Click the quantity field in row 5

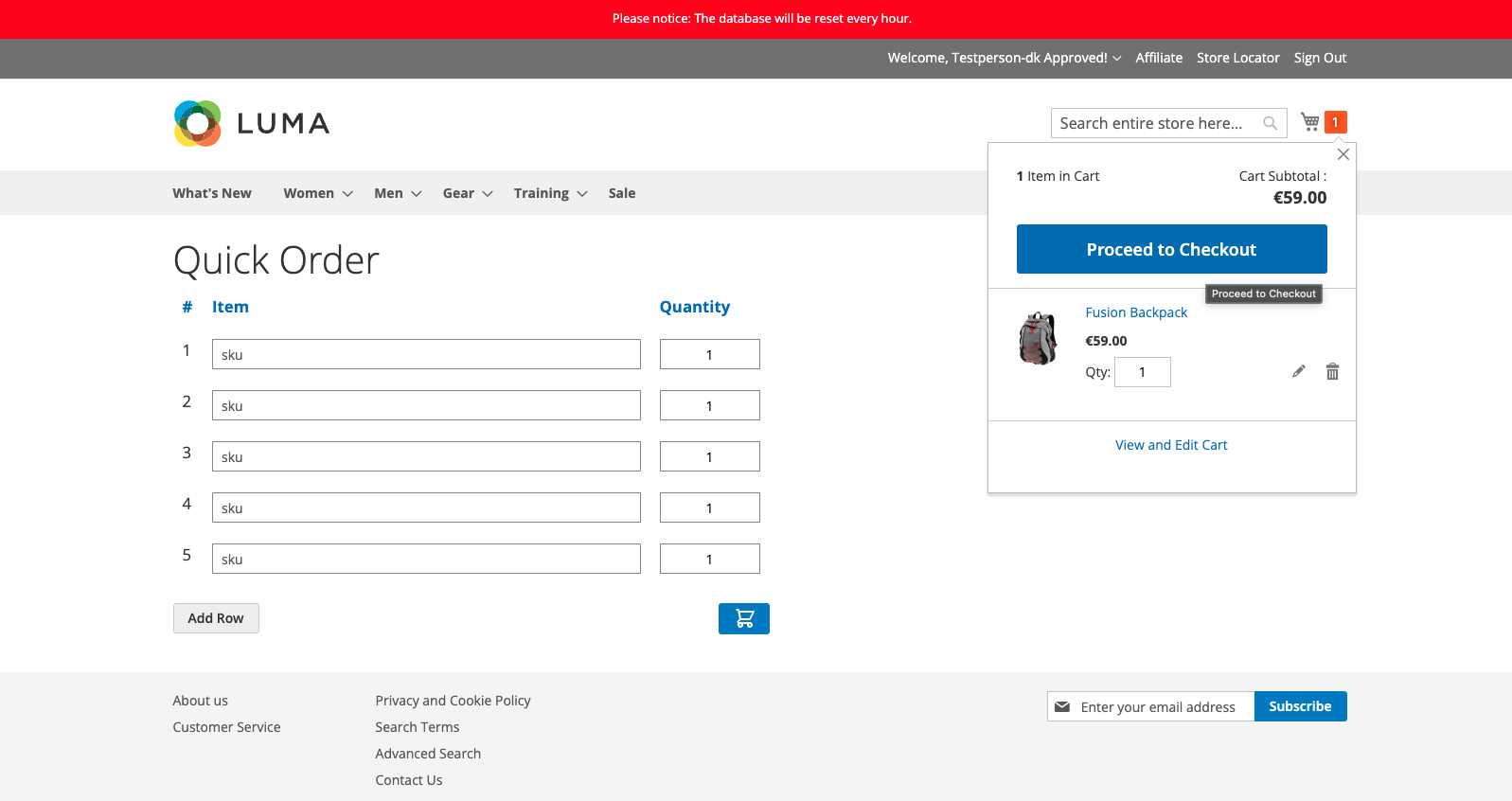710,559
